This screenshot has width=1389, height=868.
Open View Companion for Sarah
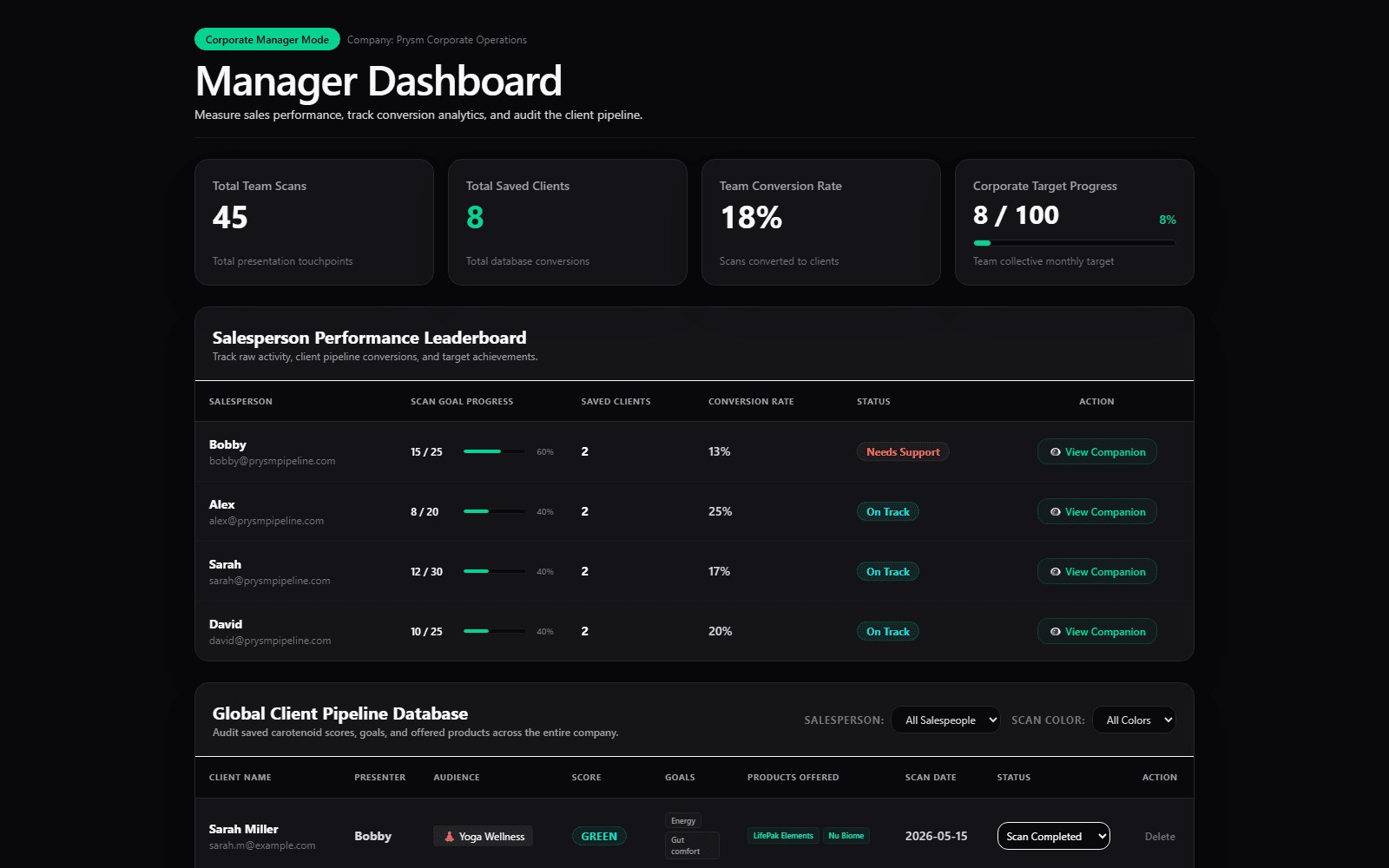tap(1096, 572)
